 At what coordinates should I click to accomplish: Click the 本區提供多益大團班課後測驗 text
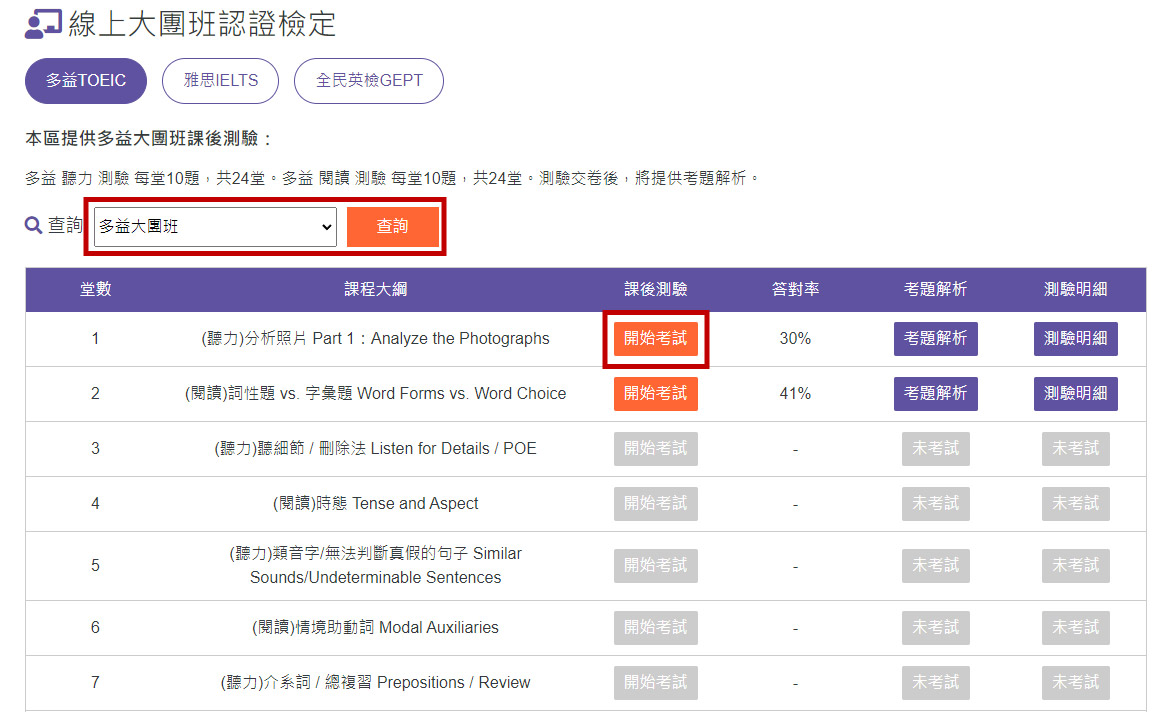148,139
